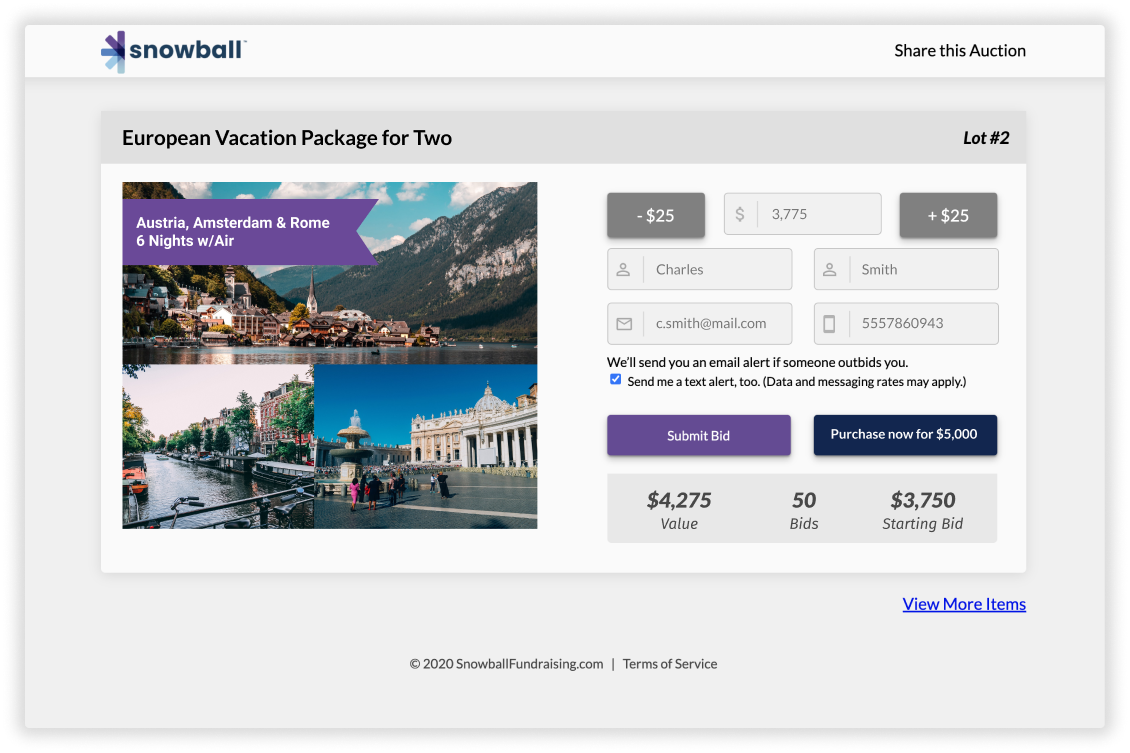Click the European vacation photo collage
Image resolution: width=1130 pixels, height=753 pixels.
point(330,355)
